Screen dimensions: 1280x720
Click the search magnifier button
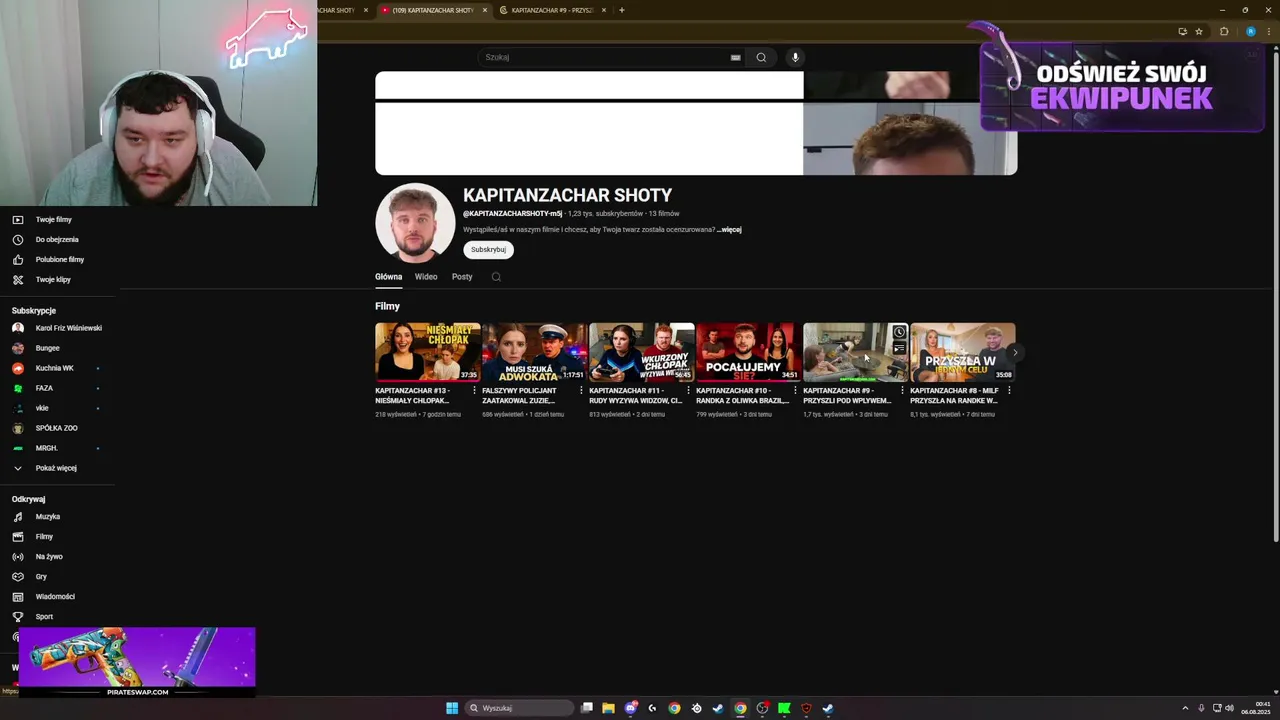point(761,57)
